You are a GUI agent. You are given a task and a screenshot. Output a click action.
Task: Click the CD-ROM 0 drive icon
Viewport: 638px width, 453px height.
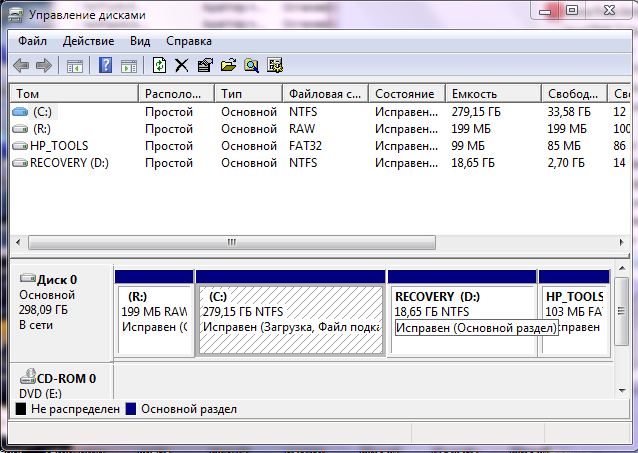28,376
